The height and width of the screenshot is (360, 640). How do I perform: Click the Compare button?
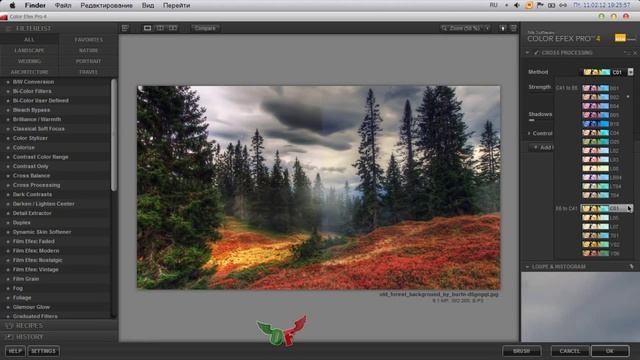click(x=205, y=28)
